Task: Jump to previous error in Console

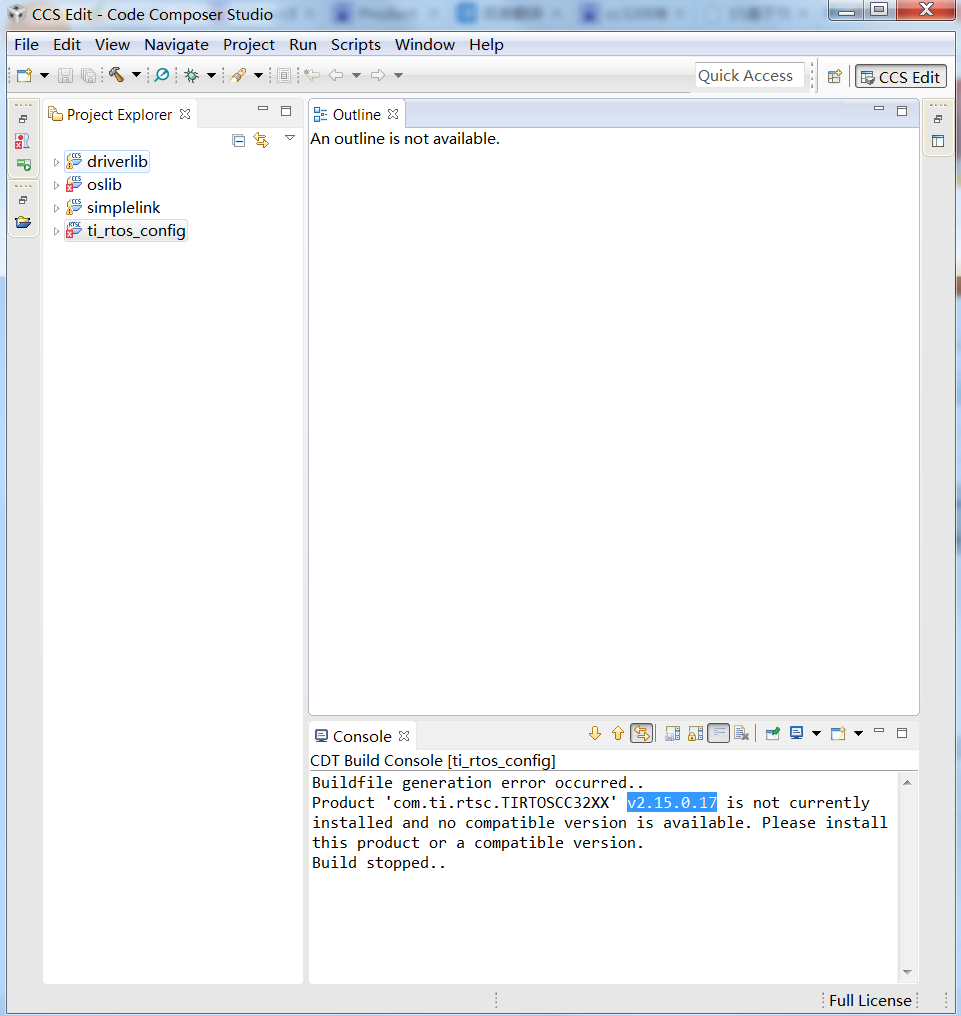Action: (x=618, y=733)
